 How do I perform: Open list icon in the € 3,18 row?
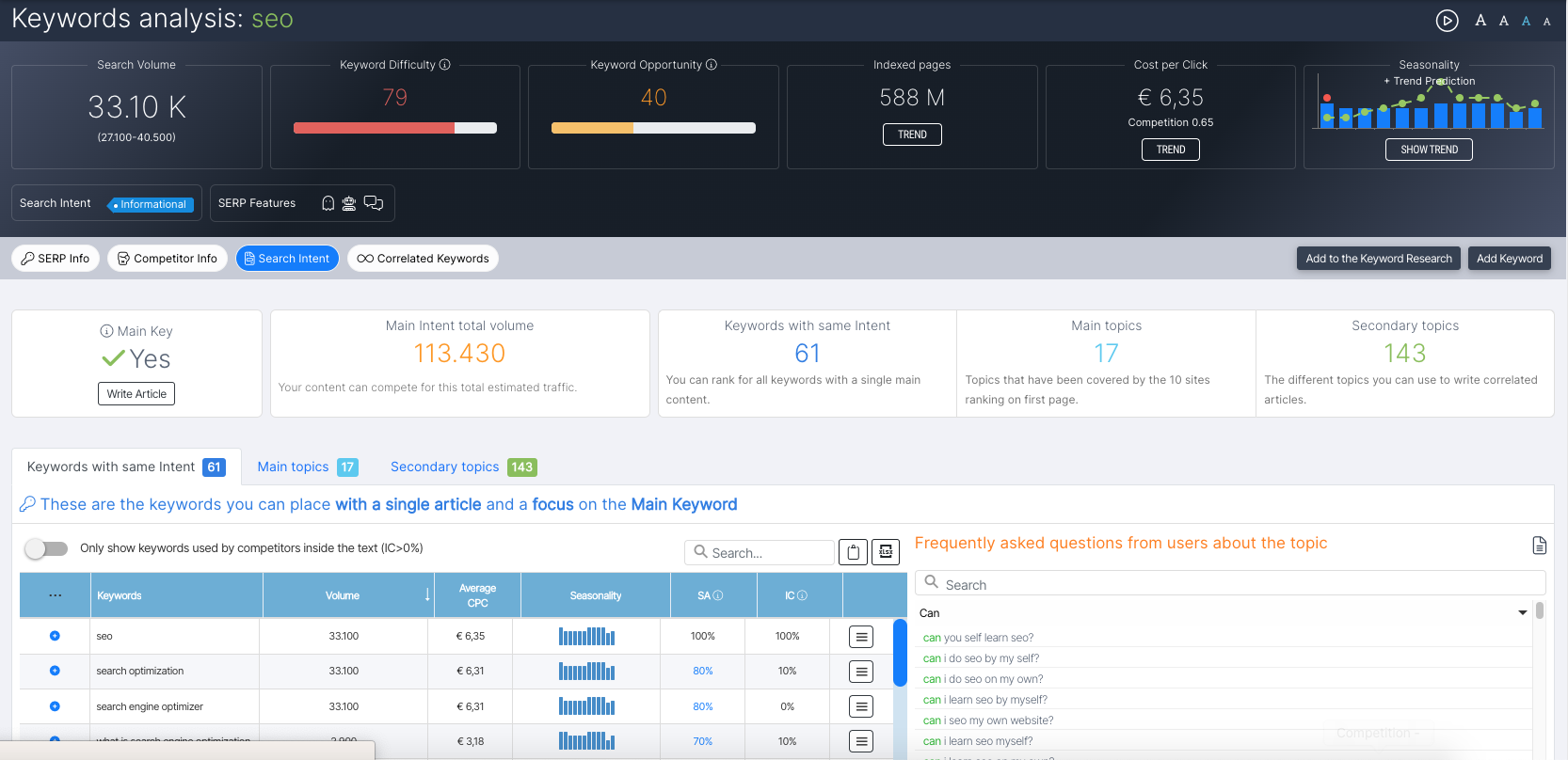point(861,741)
